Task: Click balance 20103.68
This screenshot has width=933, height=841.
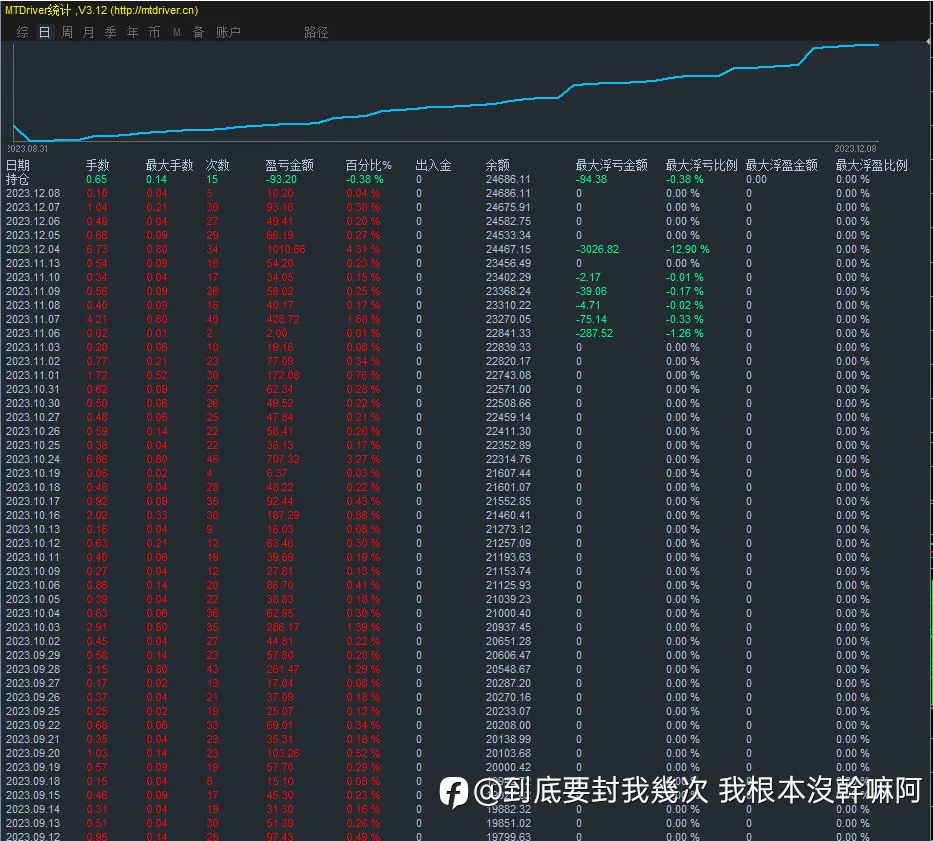Action: click(x=508, y=753)
